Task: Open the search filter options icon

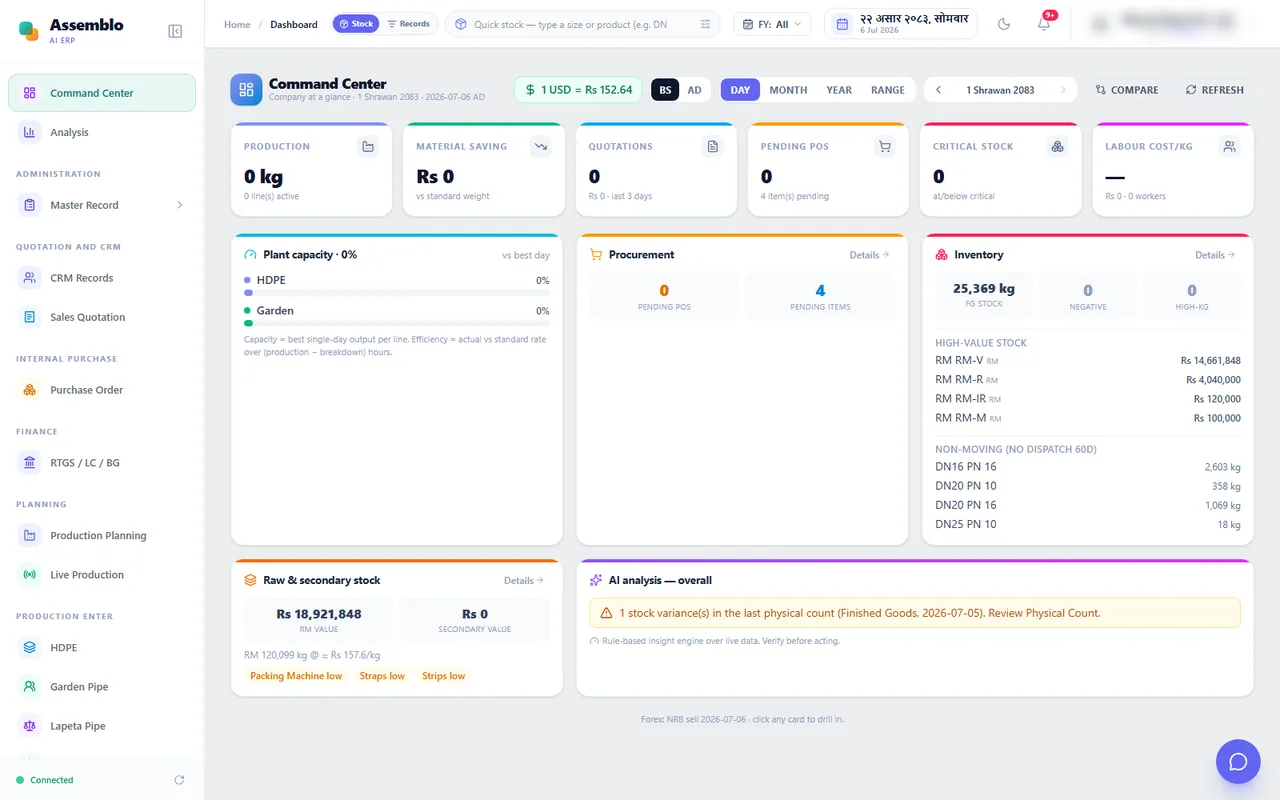Action: pyautogui.click(x=706, y=24)
